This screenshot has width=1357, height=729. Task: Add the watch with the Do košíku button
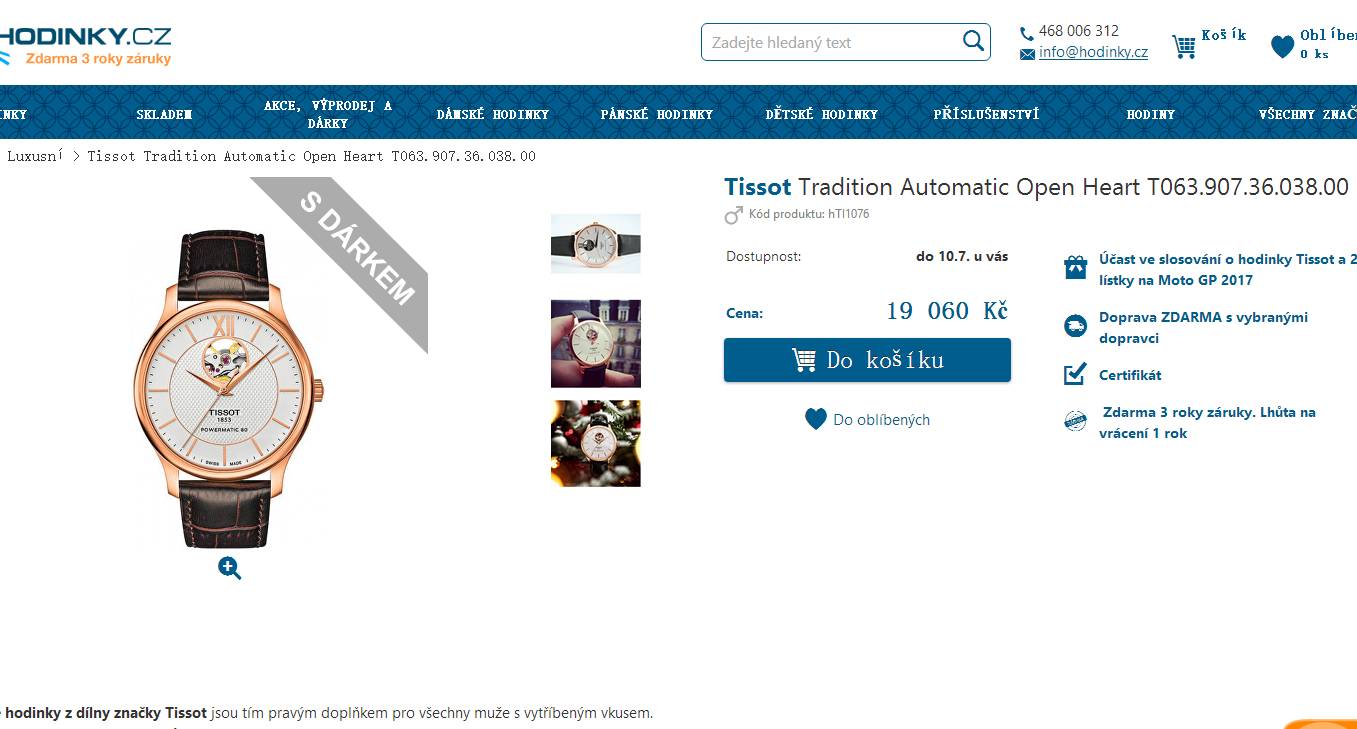point(867,360)
